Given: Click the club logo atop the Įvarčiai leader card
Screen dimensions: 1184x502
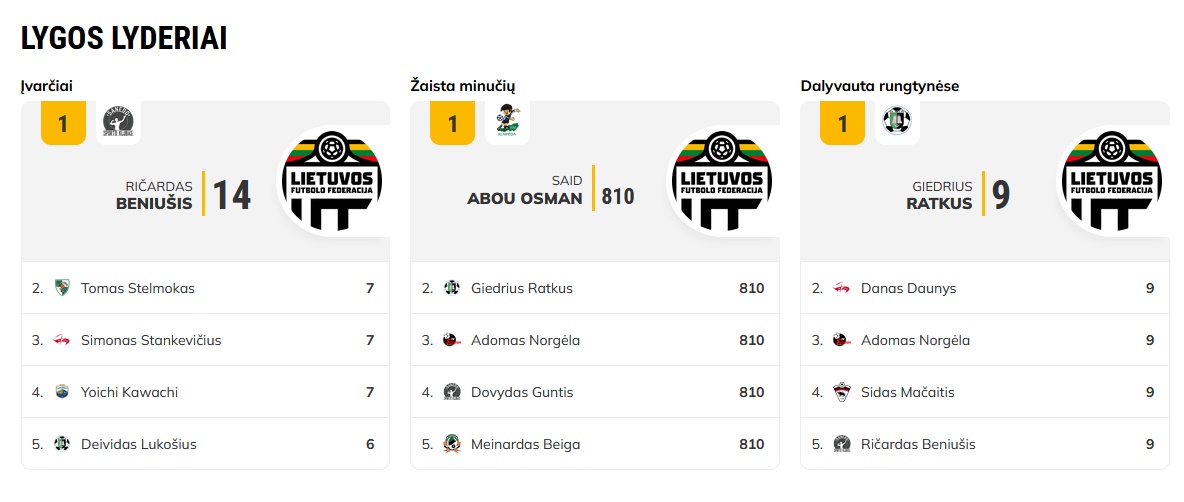Looking at the screenshot, I should tap(118, 122).
